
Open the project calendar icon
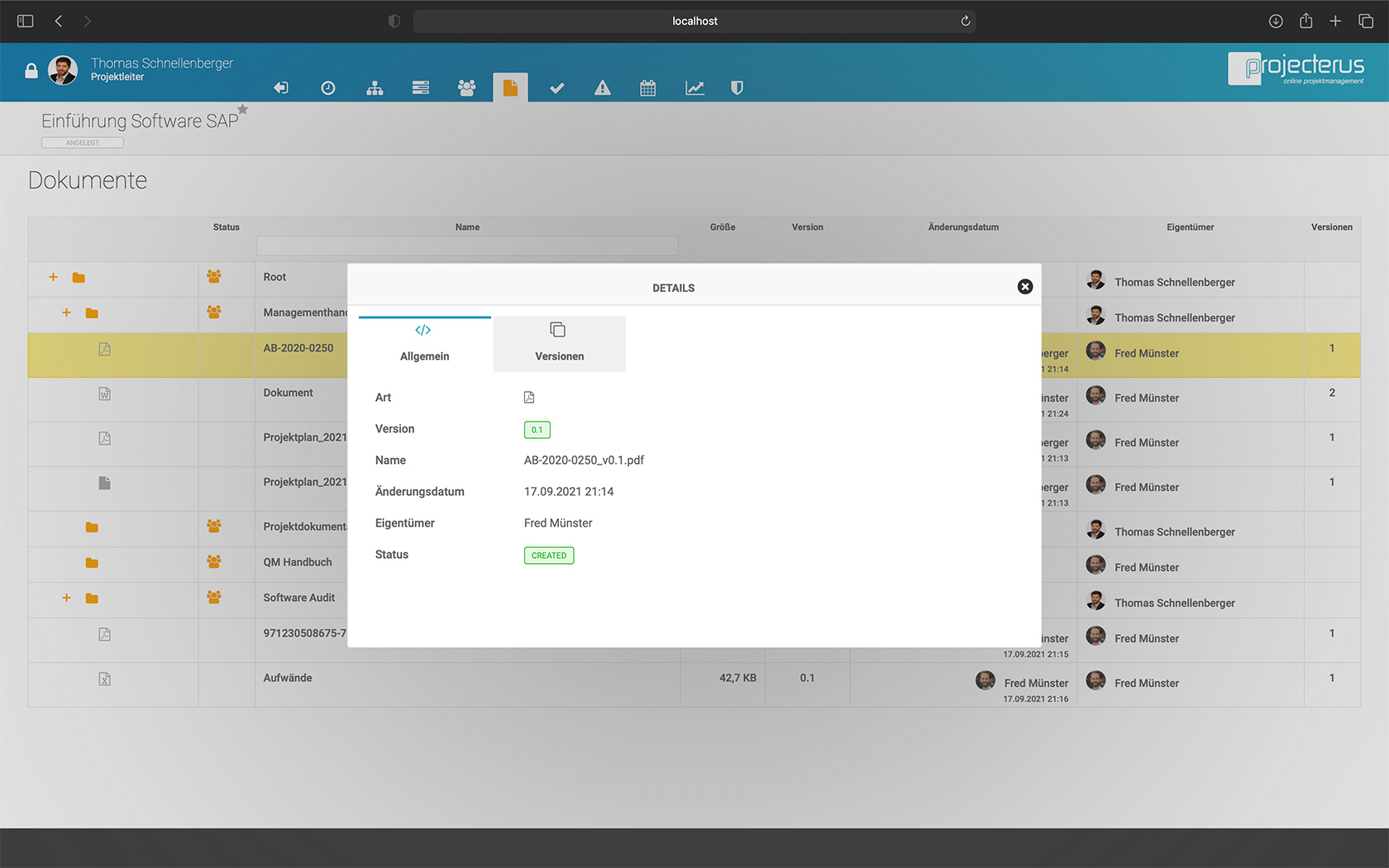point(648,87)
